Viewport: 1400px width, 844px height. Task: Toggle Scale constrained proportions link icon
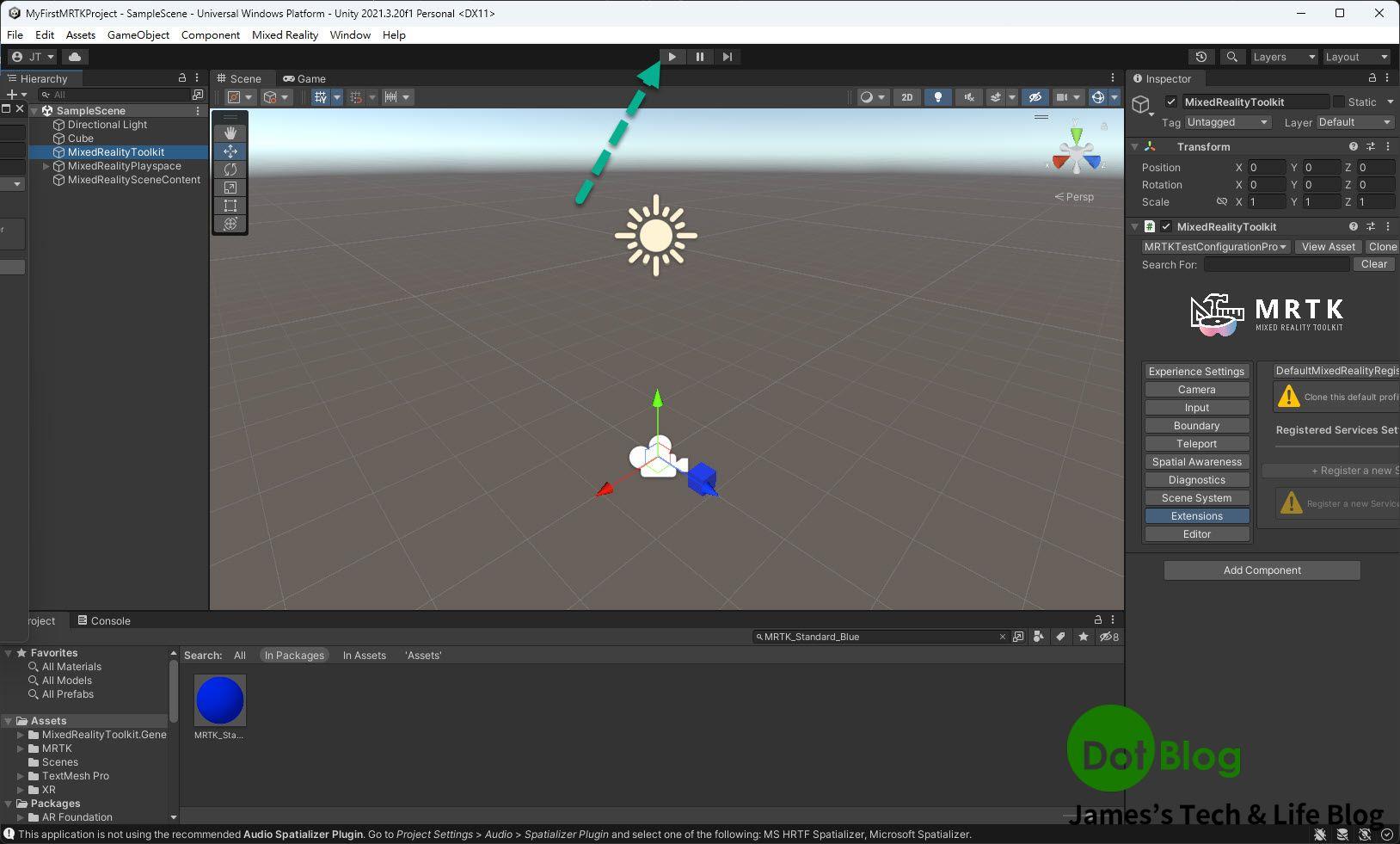pos(1221,202)
